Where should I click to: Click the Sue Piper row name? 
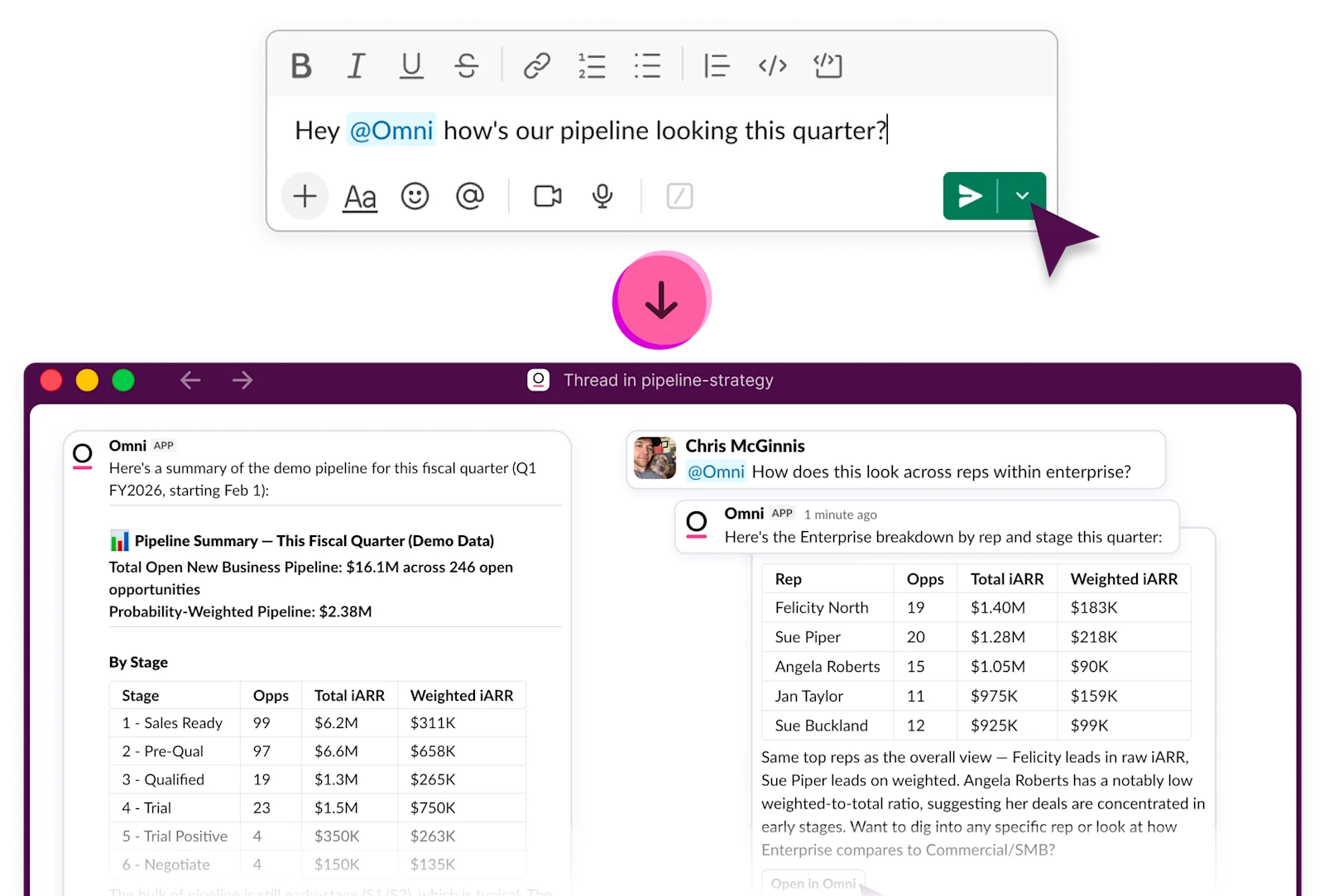coord(808,637)
